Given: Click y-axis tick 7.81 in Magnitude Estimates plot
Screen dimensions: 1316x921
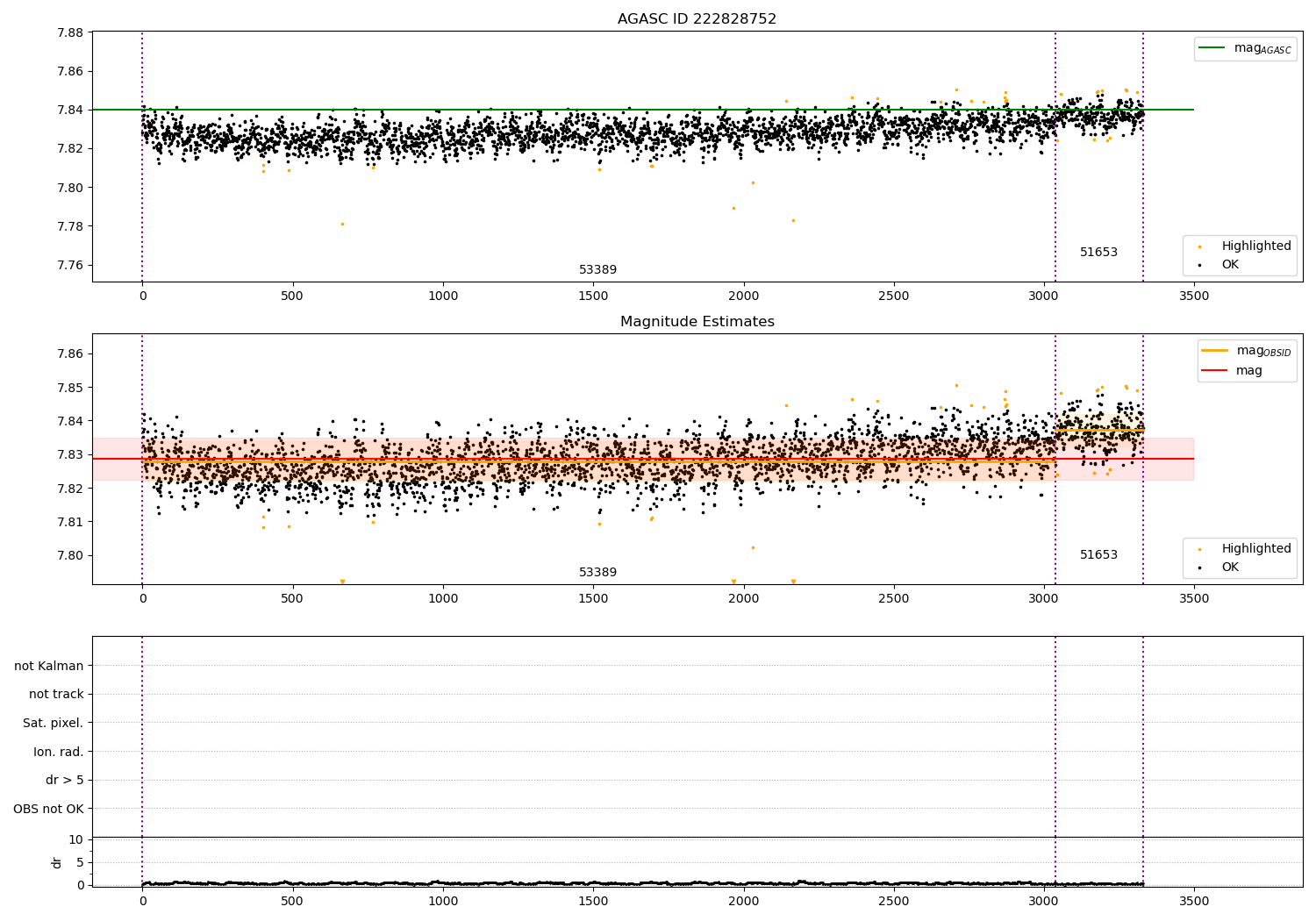Looking at the screenshot, I should (70, 523).
